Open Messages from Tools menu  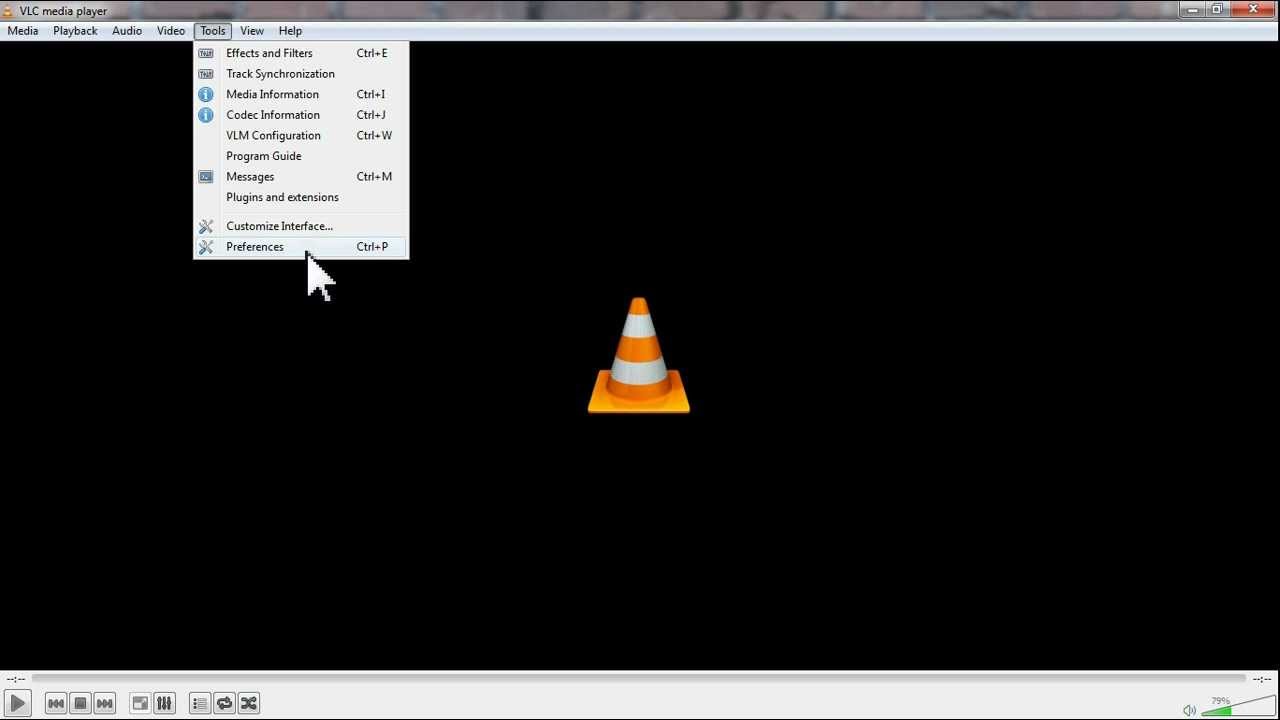(301, 177)
